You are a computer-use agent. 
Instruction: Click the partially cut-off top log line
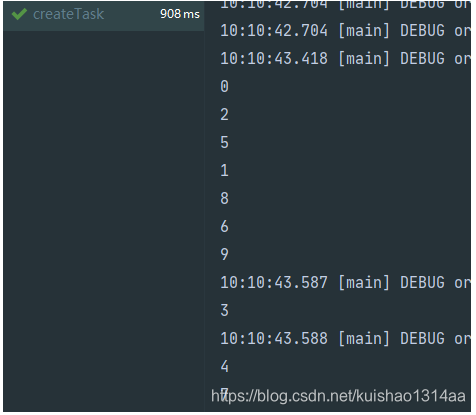point(345,5)
